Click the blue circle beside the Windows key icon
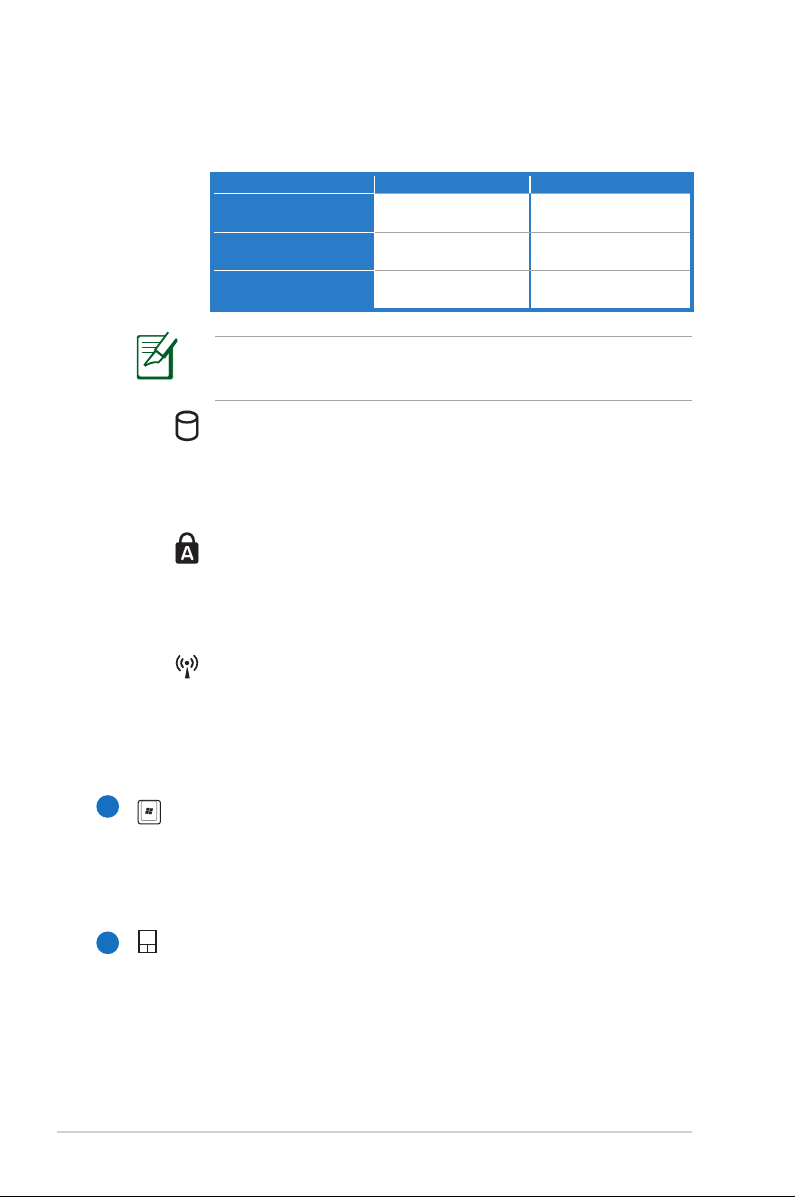The image size is (795, 1197). (x=108, y=806)
